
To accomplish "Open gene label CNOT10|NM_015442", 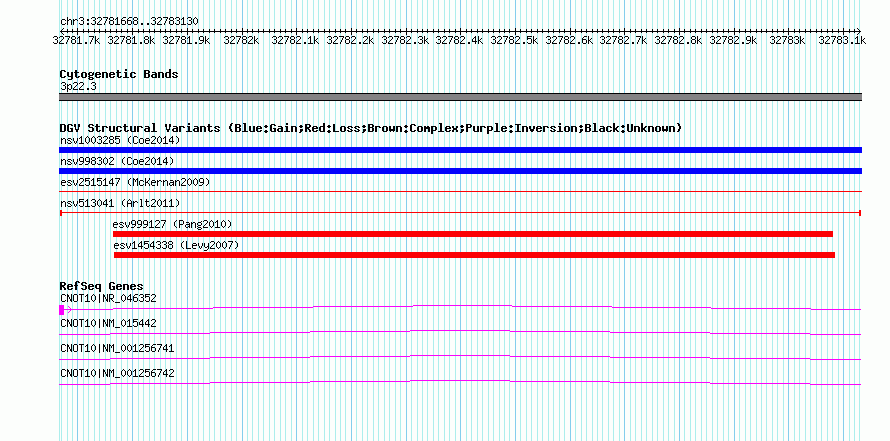I will [x=108, y=323].
